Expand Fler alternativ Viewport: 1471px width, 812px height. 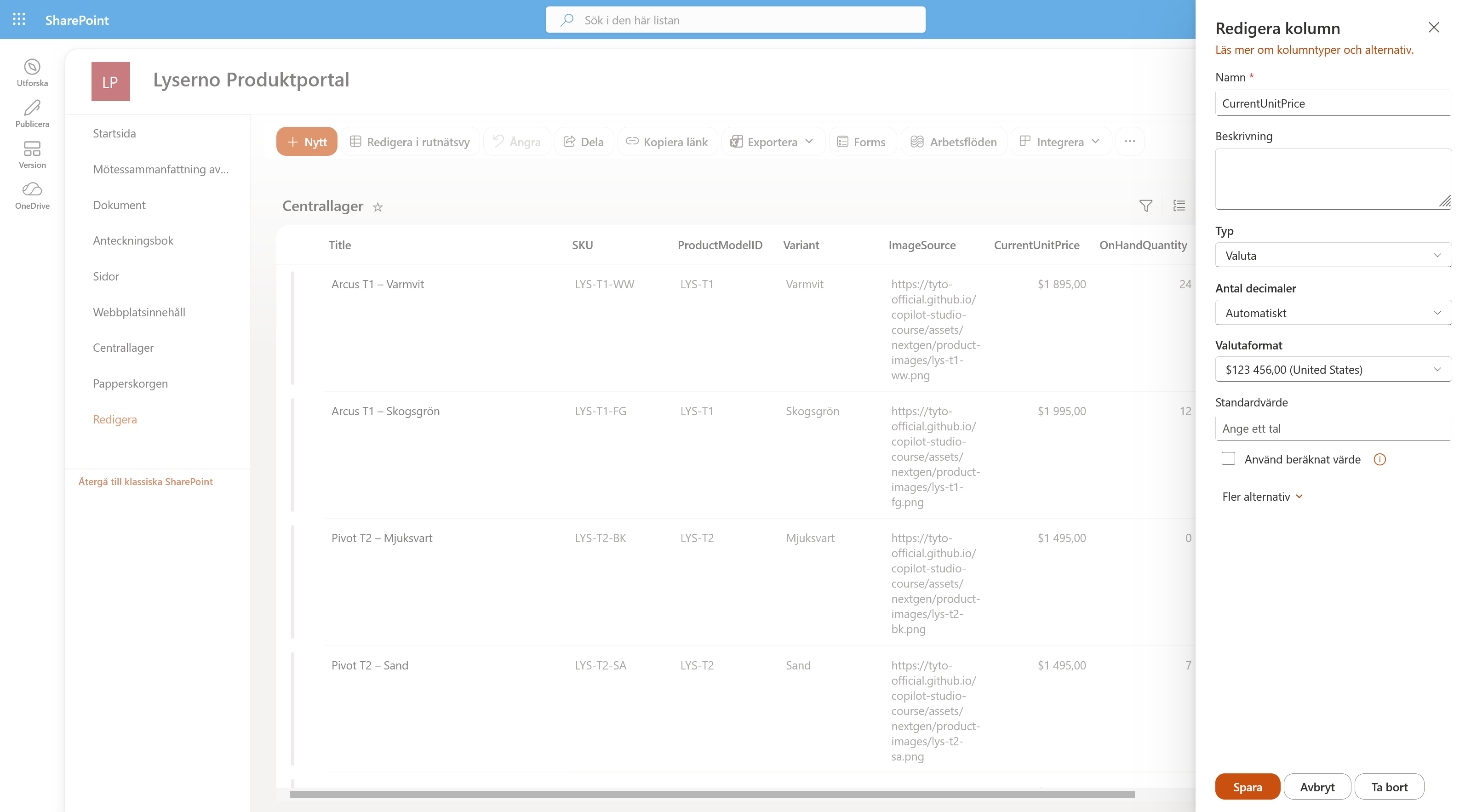(1262, 497)
